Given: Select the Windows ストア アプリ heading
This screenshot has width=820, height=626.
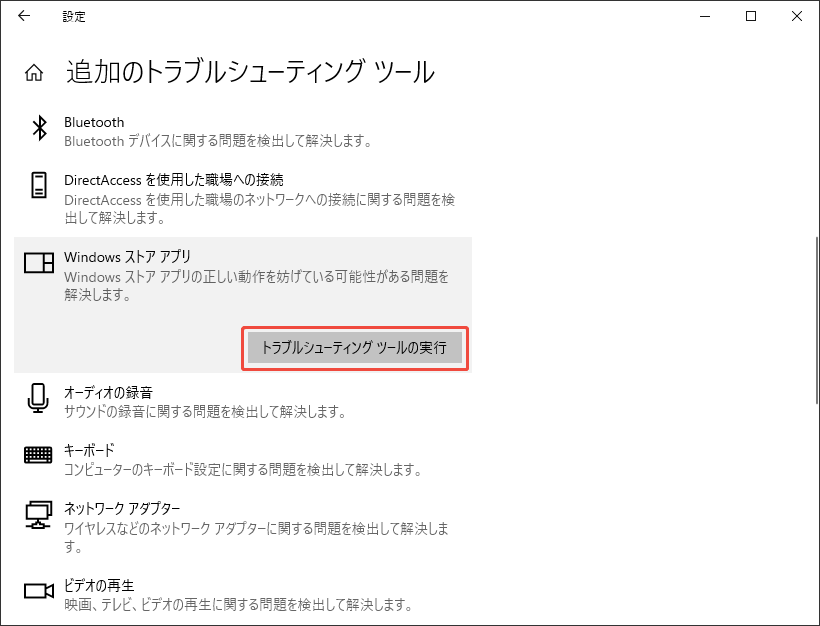Looking at the screenshot, I should pyautogui.click(x=128, y=257).
